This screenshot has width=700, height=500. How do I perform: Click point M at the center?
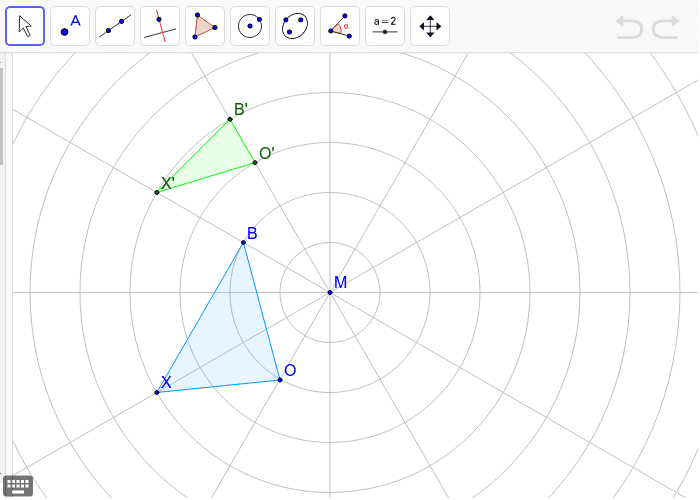(330, 292)
